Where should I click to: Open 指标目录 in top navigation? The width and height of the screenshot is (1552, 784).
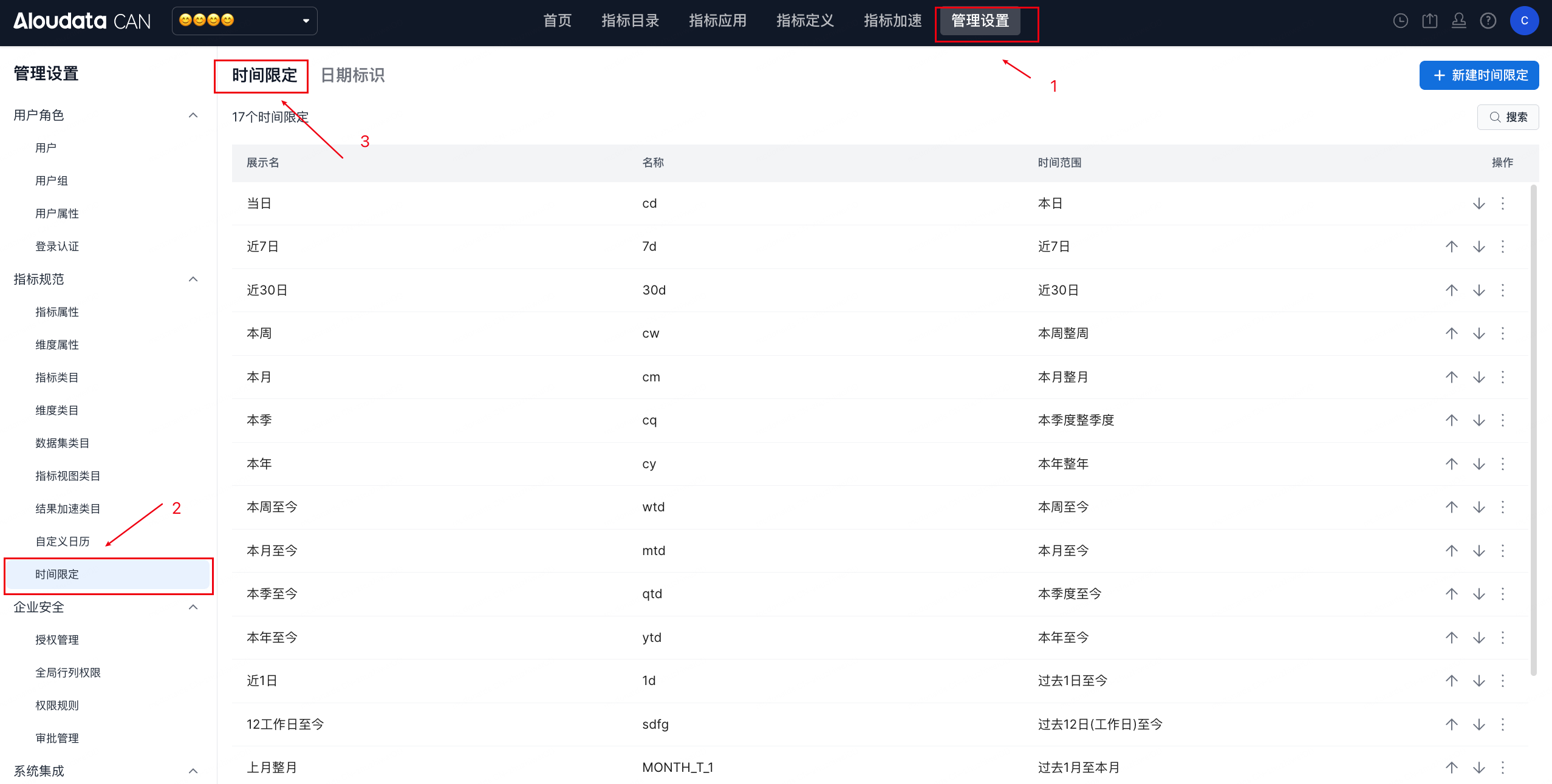point(630,21)
